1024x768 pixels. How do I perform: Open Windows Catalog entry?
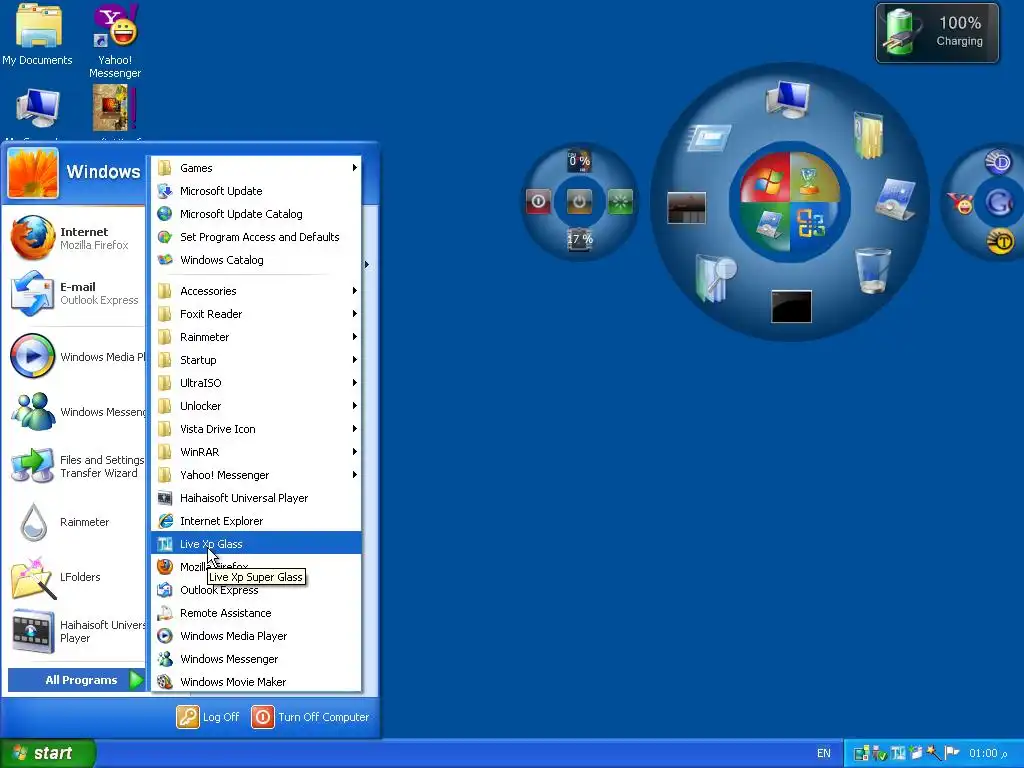coord(256,260)
